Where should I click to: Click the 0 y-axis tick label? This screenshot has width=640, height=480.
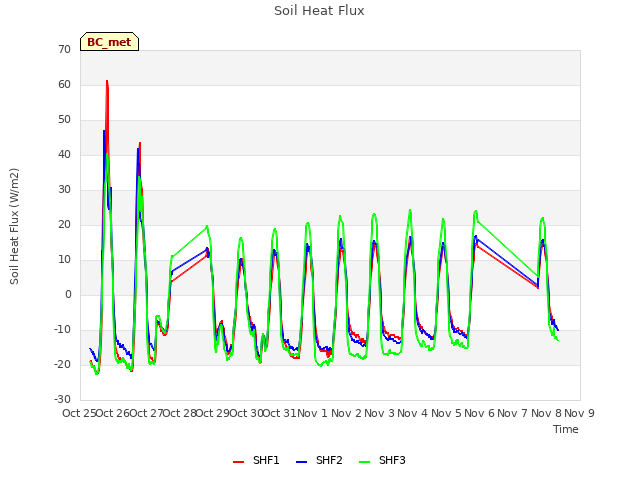(68, 295)
